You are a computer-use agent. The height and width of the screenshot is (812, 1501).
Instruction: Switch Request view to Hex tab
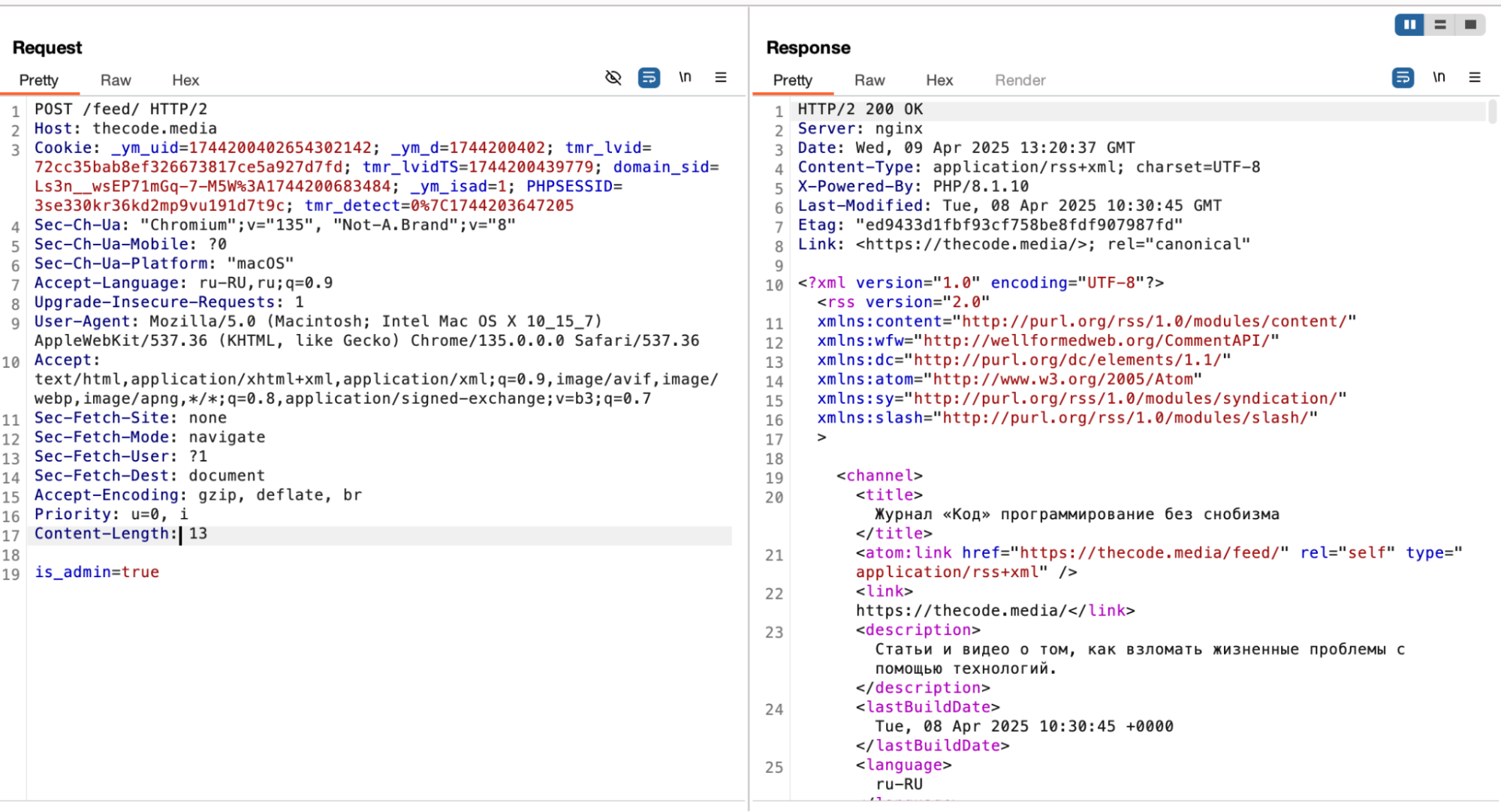(185, 80)
